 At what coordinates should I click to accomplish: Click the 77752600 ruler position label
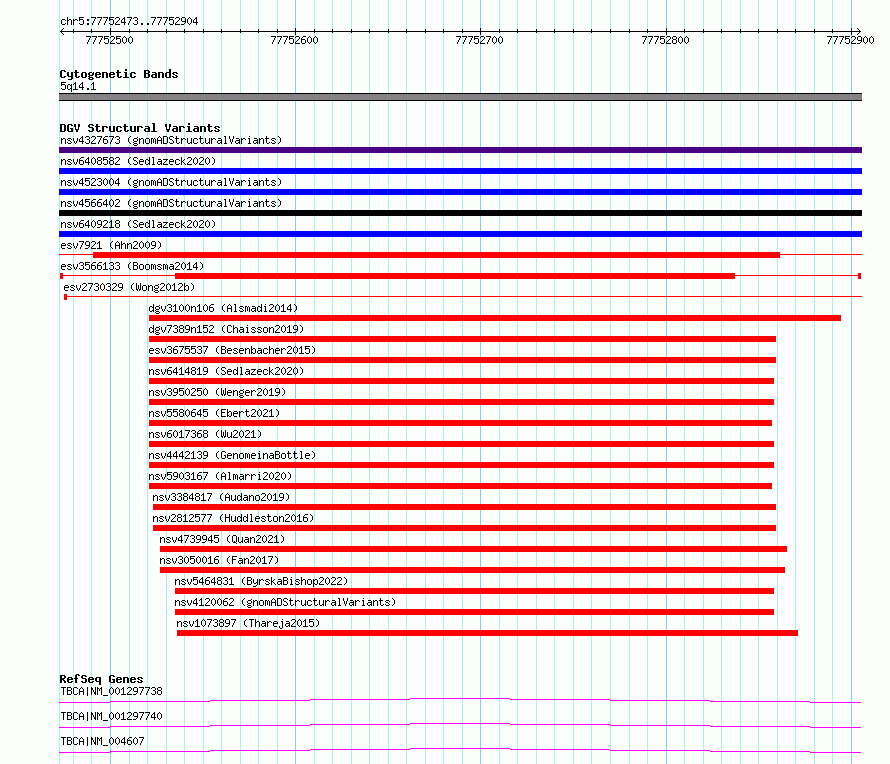point(295,40)
